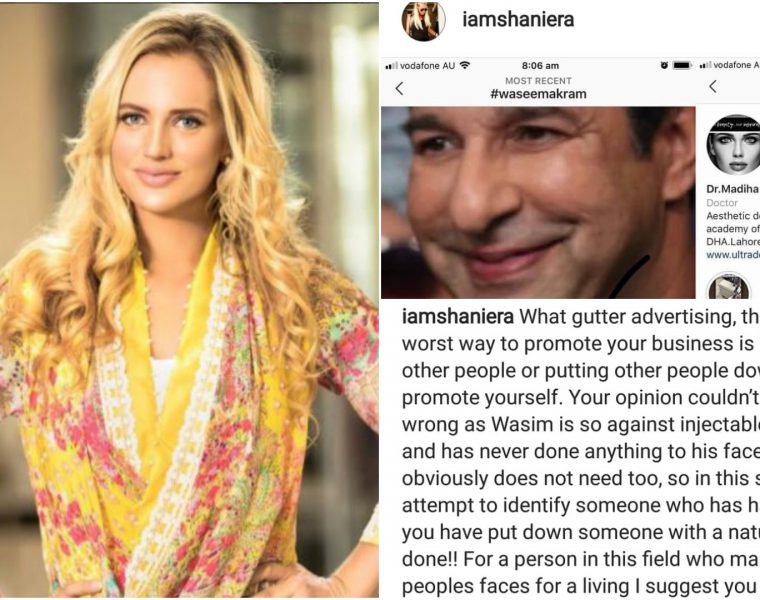This screenshot has height=600, width=760.
Task: Tap the 8:06 am clock
Action: tap(540, 65)
